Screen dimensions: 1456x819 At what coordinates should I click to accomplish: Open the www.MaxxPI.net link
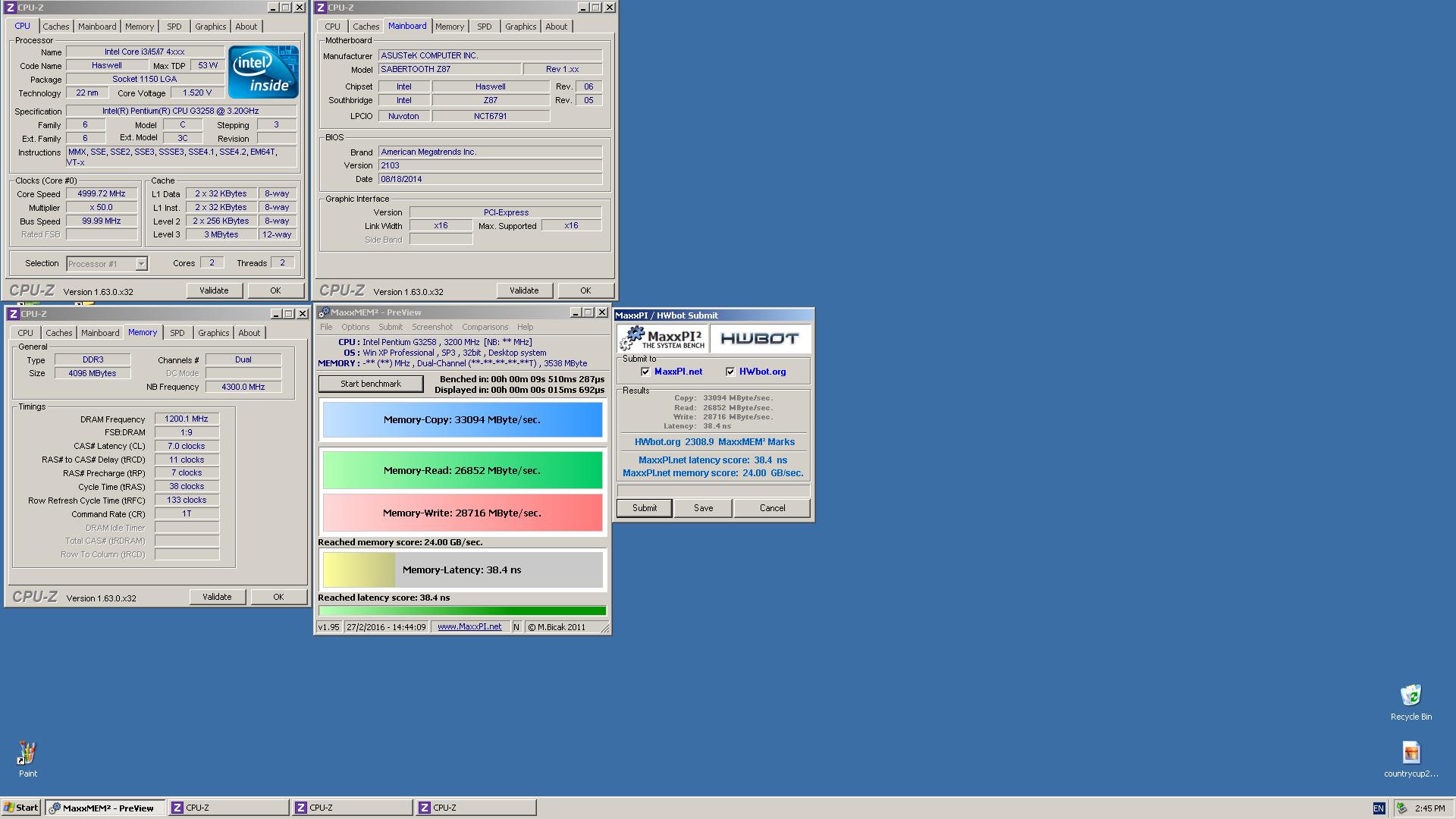[469, 627]
